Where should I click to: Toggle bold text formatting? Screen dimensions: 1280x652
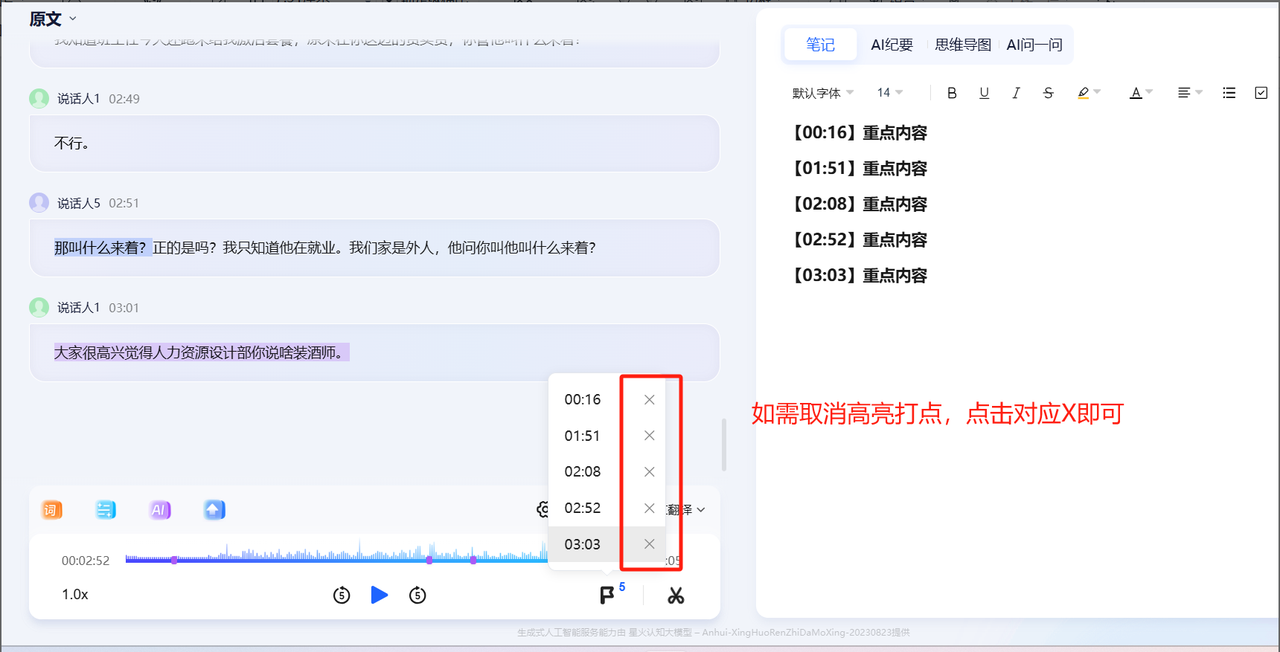tap(952, 93)
